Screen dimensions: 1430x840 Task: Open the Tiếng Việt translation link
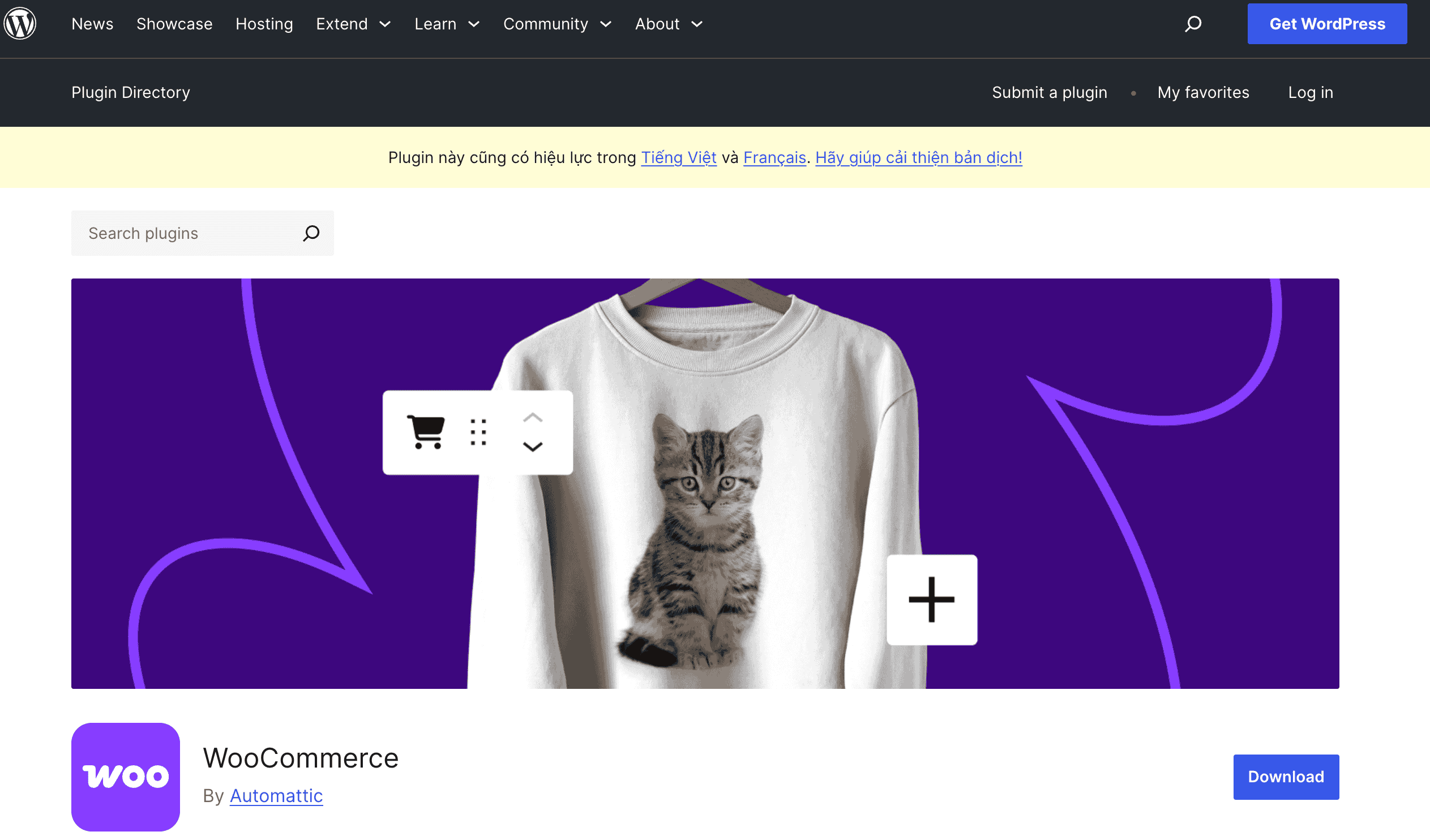click(x=679, y=157)
